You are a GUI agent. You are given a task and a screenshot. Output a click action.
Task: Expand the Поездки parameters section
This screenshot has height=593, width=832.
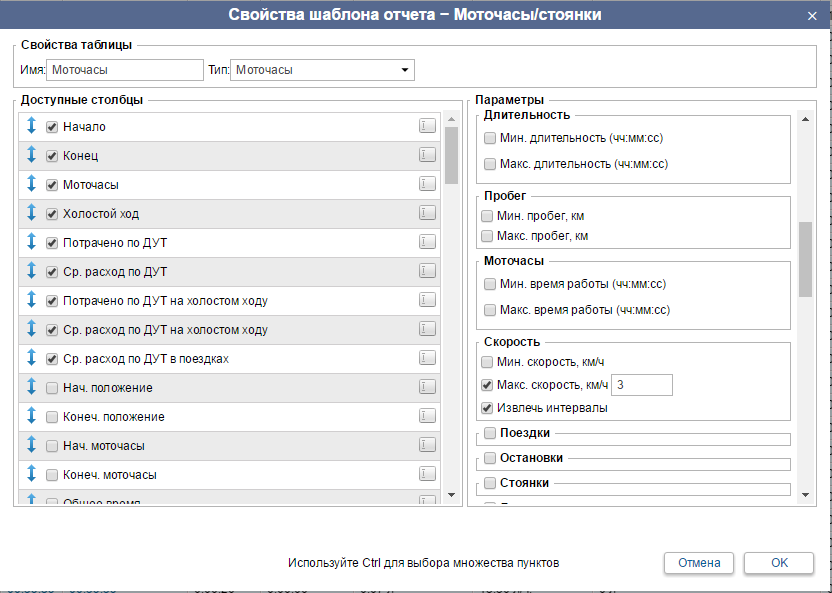[x=490, y=433]
